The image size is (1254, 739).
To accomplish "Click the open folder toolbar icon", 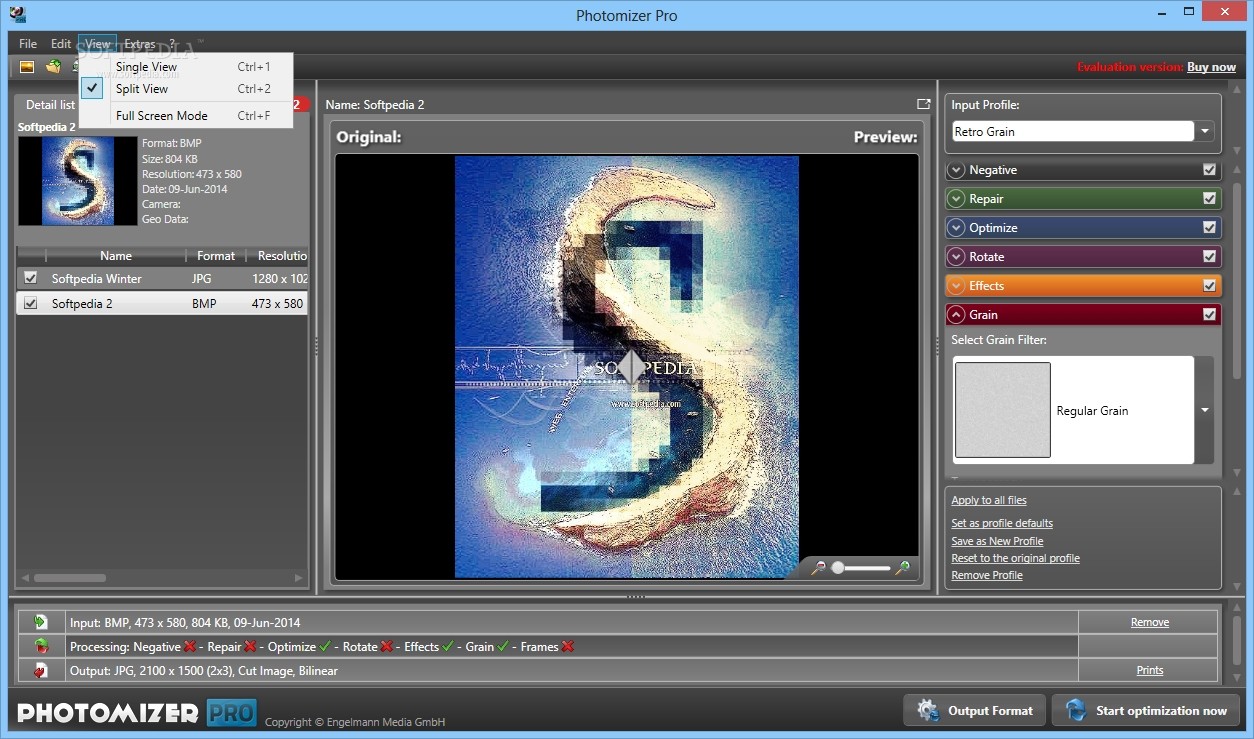I will coord(54,67).
